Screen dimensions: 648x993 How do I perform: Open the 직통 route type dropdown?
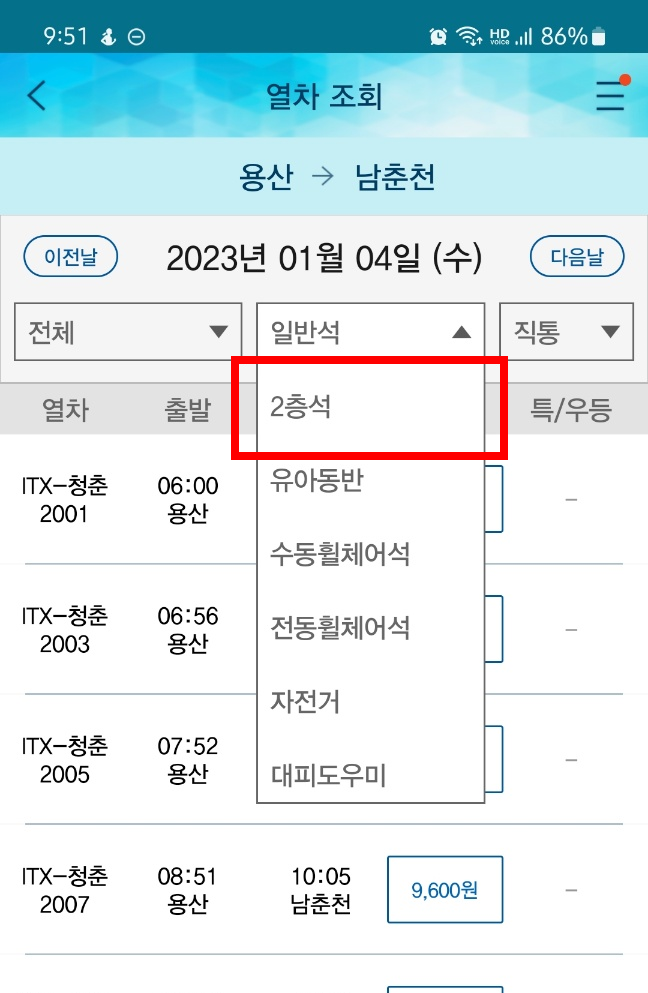[566, 330]
